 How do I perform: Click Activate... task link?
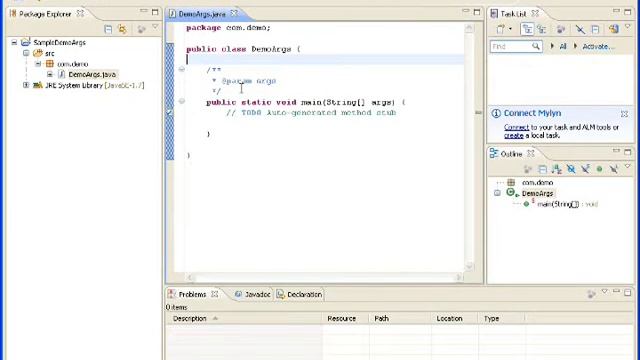click(598, 47)
